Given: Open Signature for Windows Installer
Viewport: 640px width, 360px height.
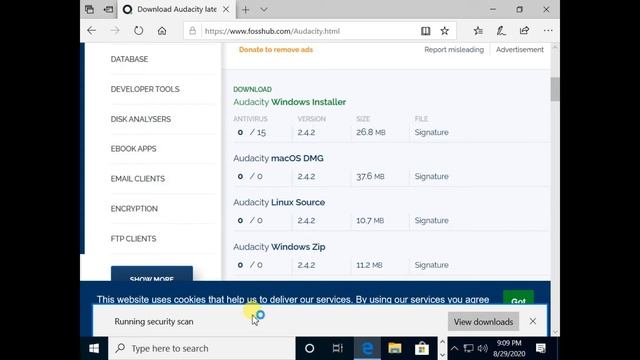Looking at the screenshot, I should pos(431,132).
